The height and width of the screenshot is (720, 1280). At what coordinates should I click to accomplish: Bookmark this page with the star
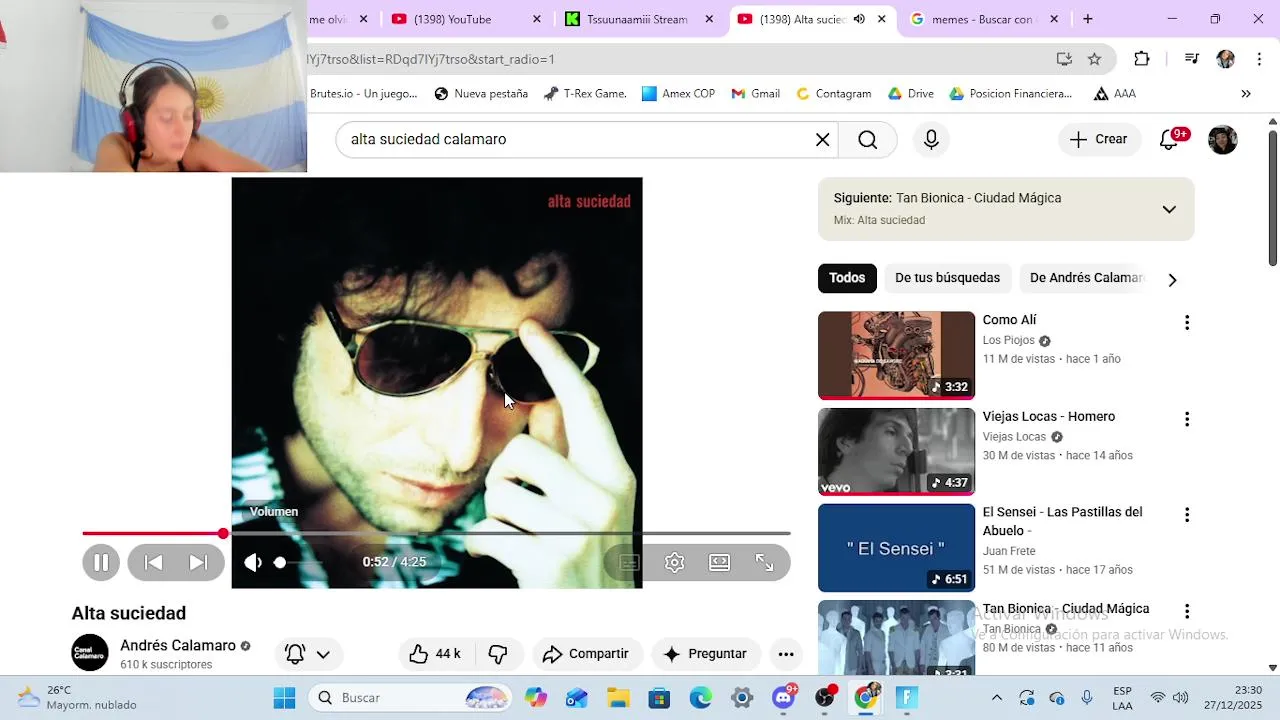pos(1095,59)
